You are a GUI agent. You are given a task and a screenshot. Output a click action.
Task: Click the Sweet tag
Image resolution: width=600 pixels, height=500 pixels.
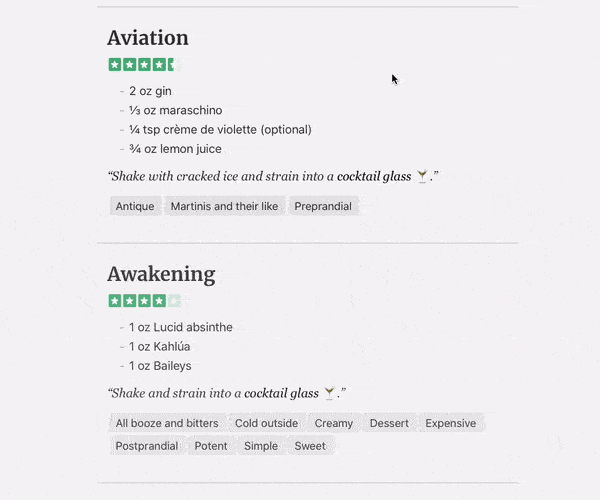click(310, 446)
